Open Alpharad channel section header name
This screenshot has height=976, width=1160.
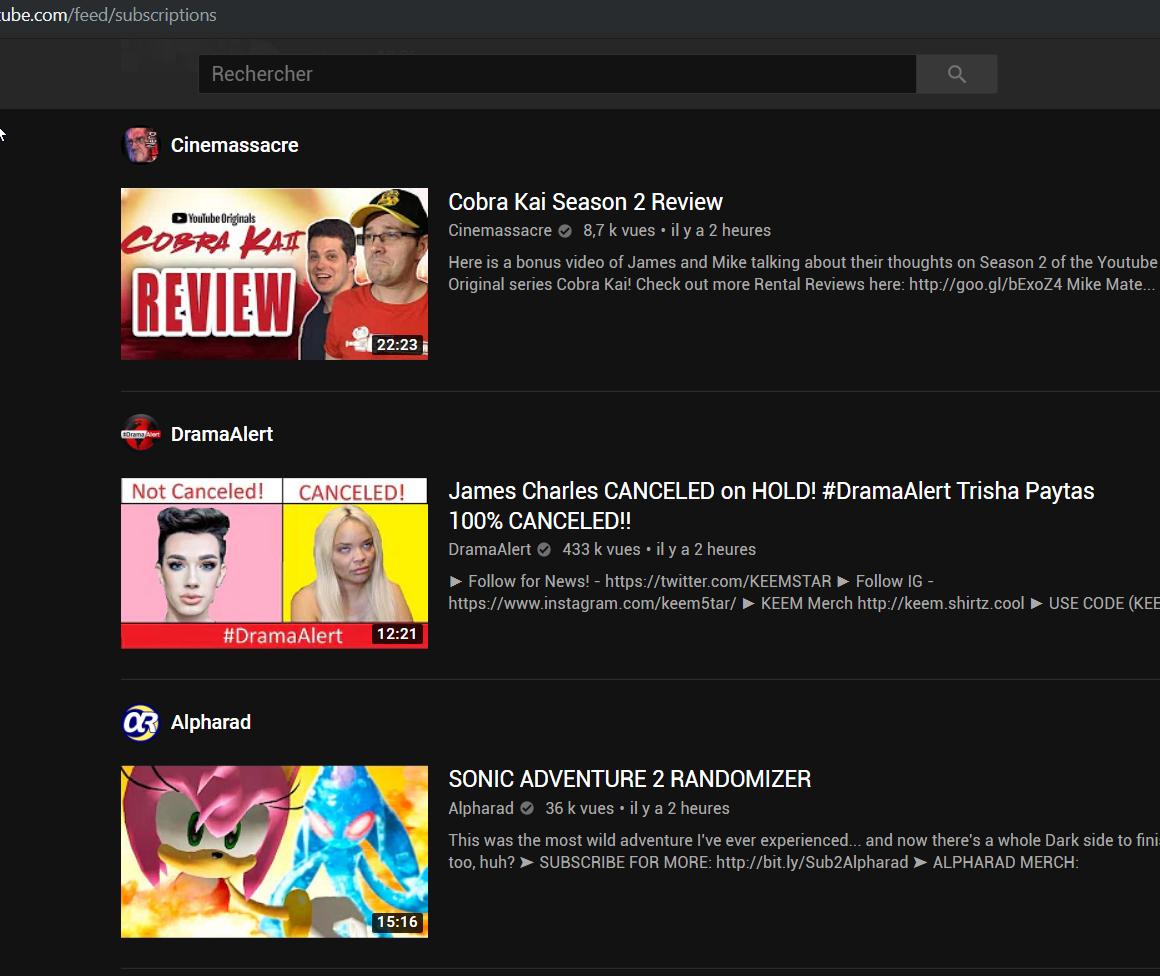211,722
